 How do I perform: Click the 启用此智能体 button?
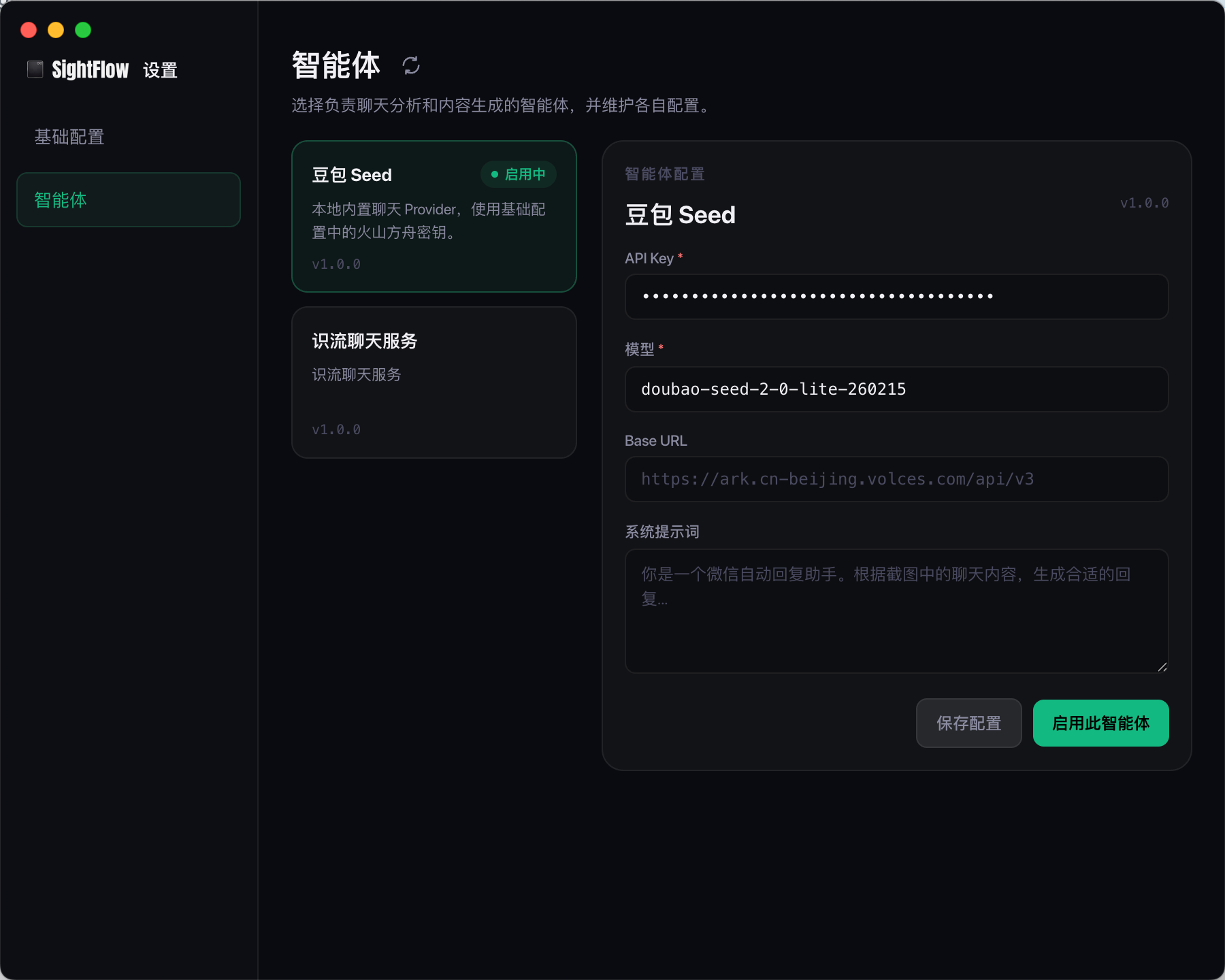click(1100, 723)
